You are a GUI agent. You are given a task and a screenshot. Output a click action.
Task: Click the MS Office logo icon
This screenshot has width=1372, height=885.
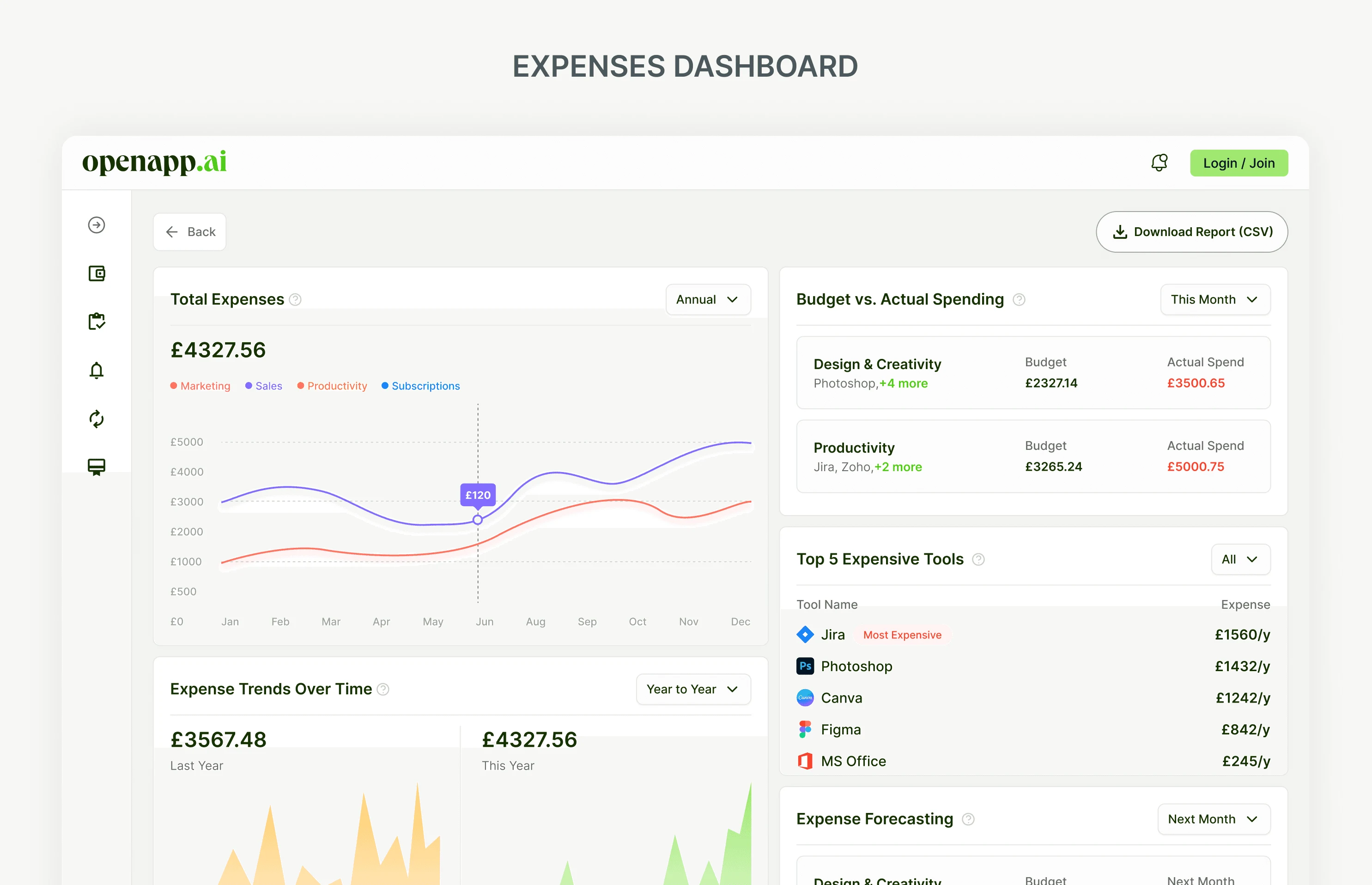[x=805, y=761]
